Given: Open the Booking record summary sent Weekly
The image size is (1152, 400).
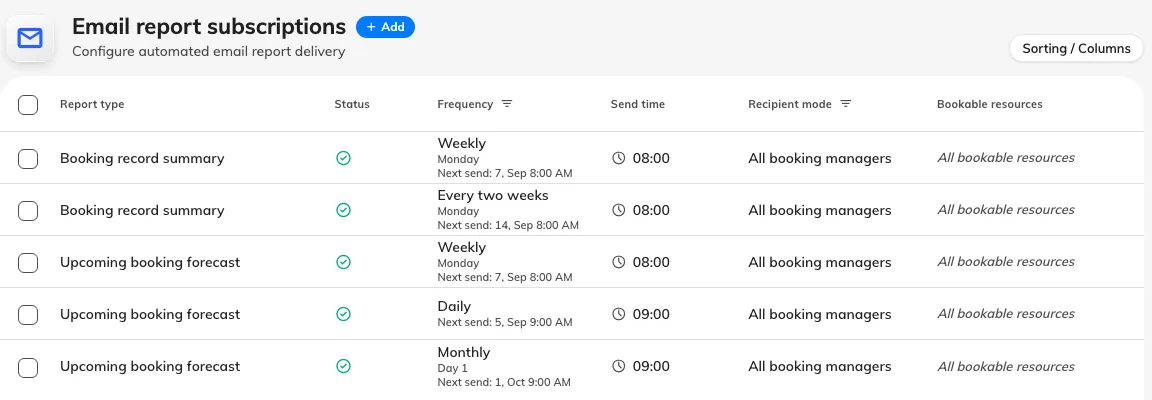Looking at the screenshot, I should [x=142, y=158].
